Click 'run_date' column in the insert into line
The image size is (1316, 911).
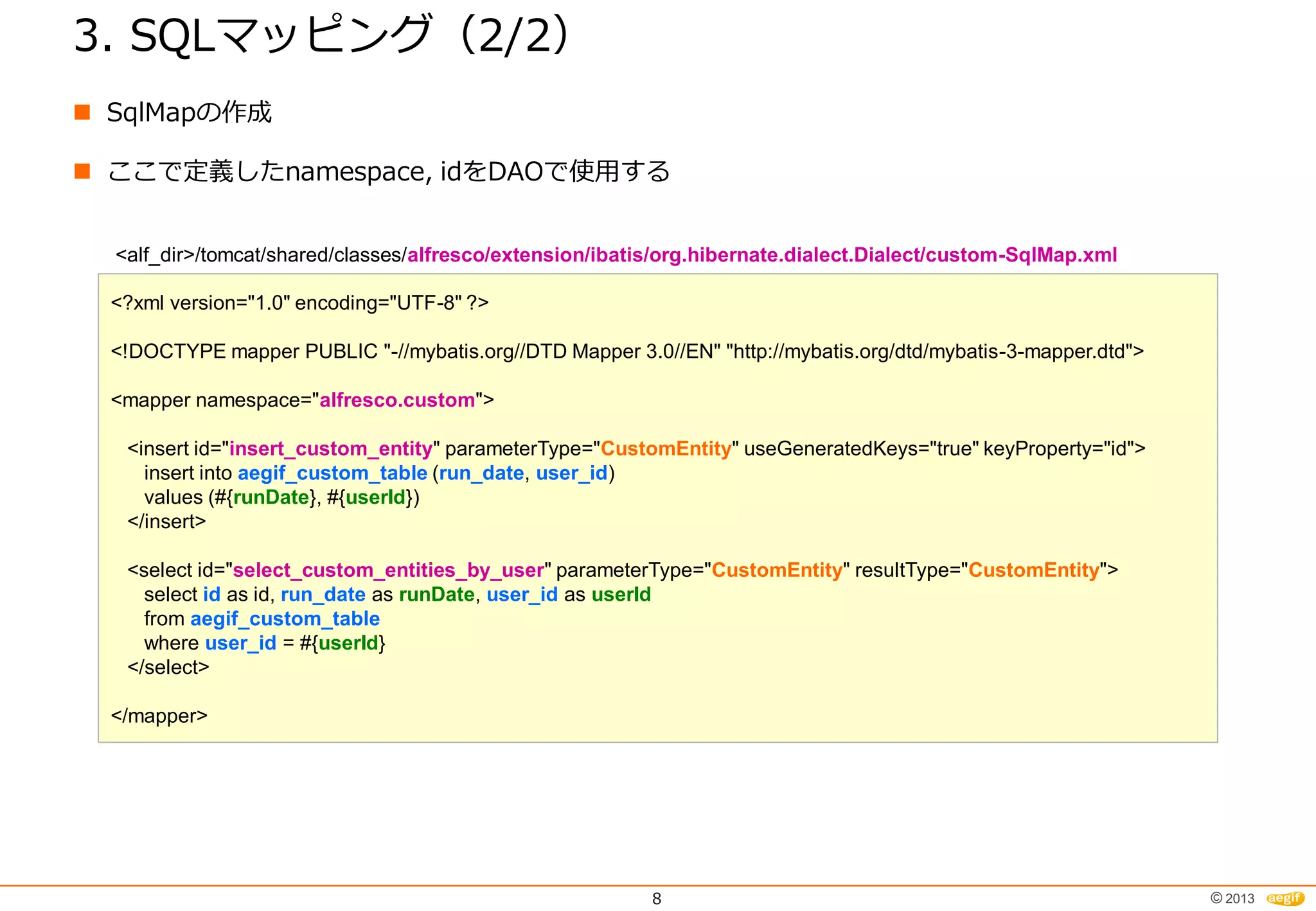[481, 473]
